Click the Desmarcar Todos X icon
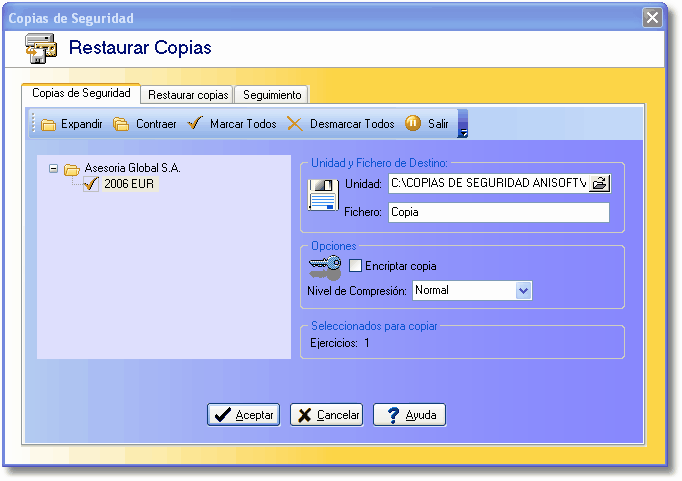Screen dimensions: 682x481 coord(294,124)
